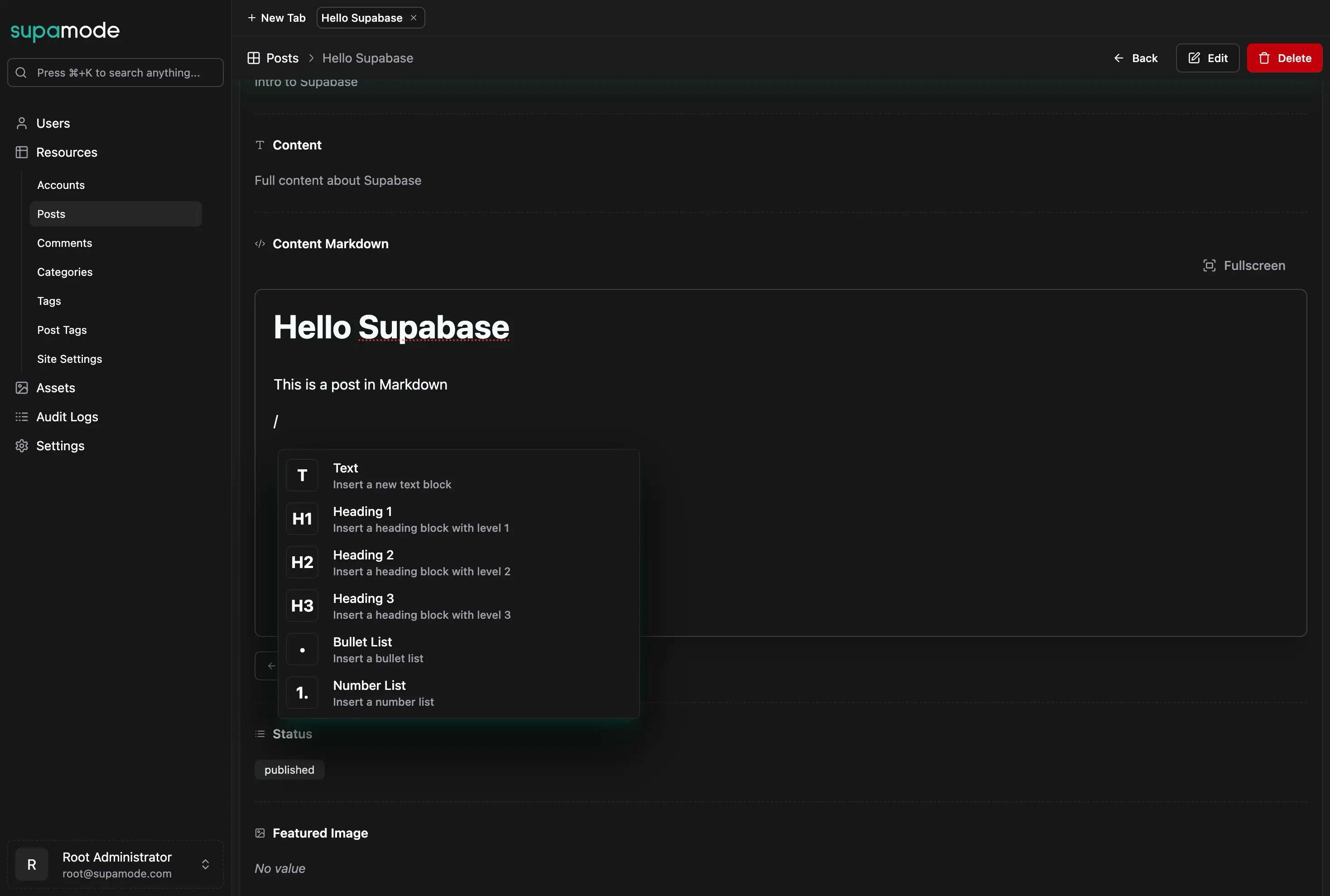Click the Edit button
This screenshot has width=1330, height=896.
1207,58
